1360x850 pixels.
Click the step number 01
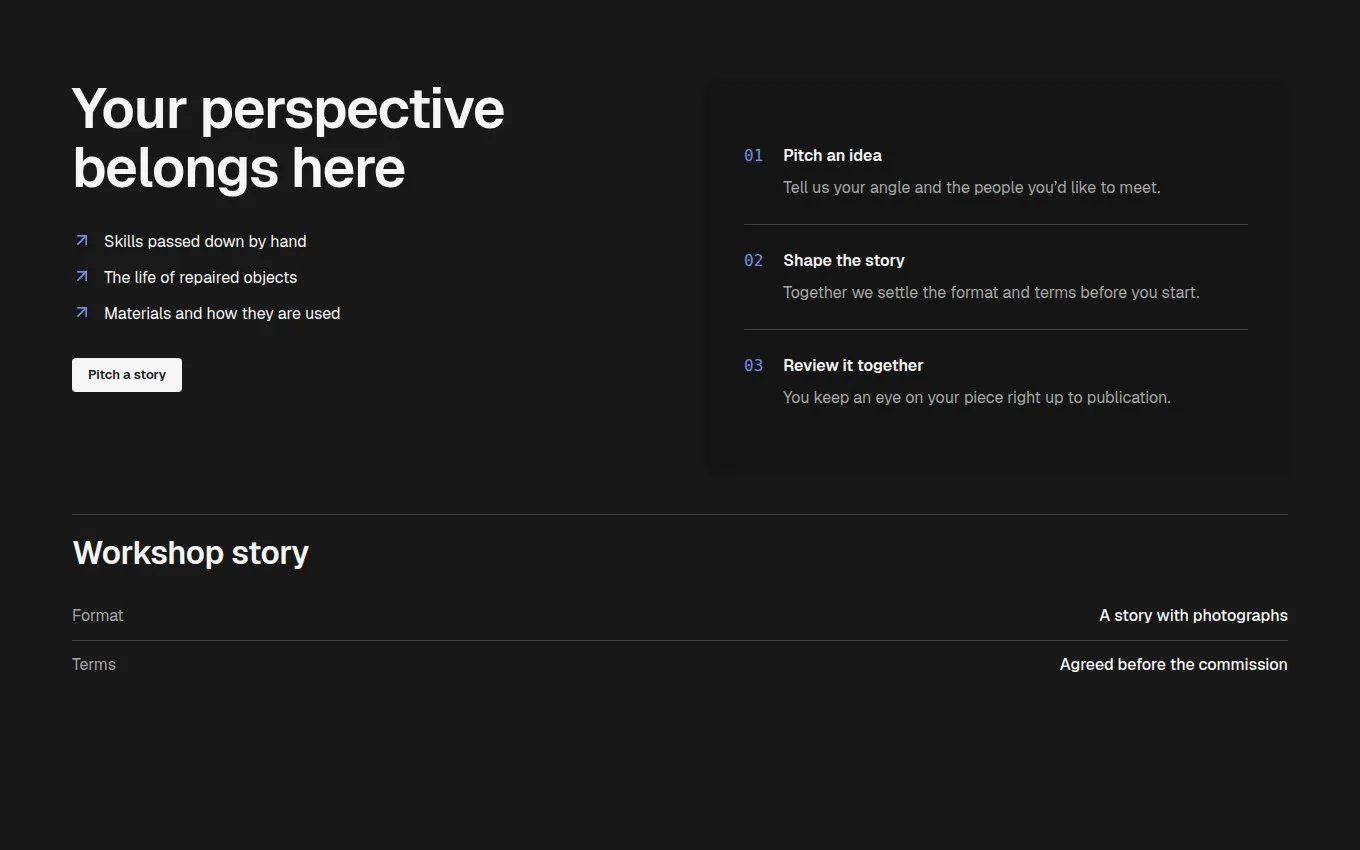point(753,155)
